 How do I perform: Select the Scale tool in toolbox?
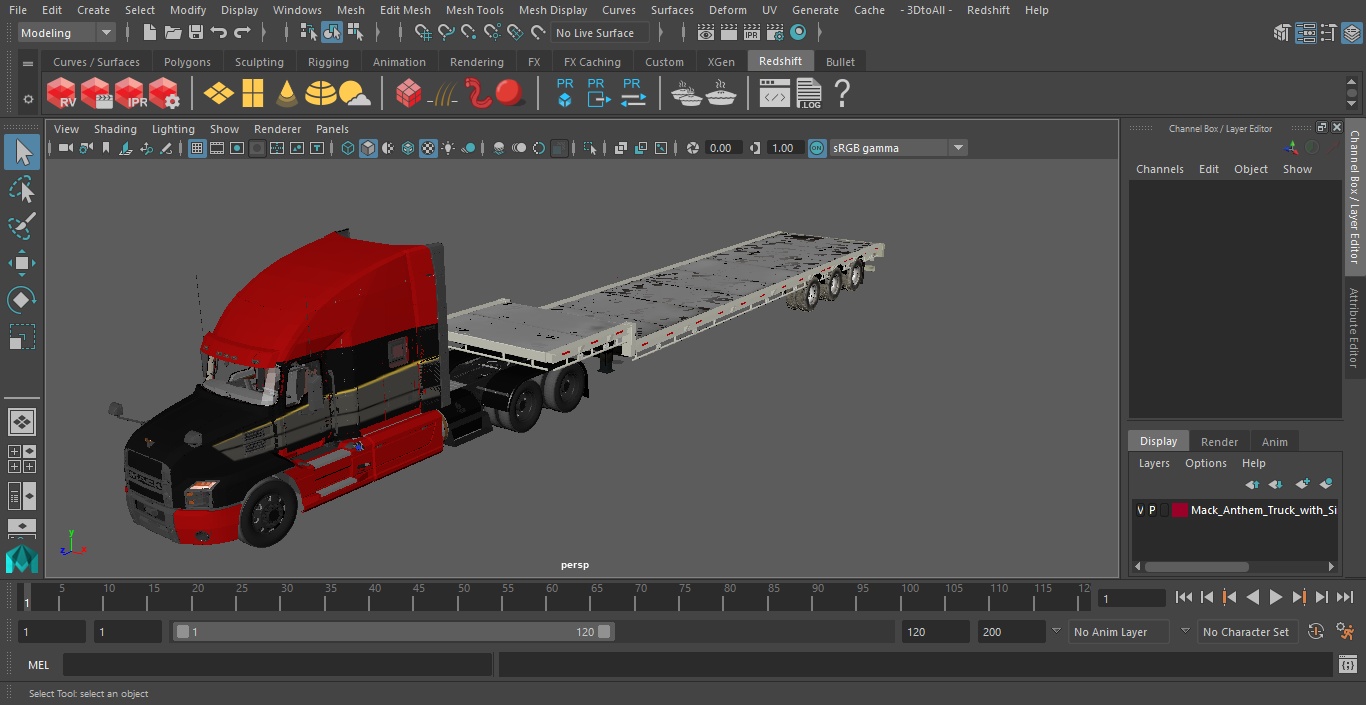coord(22,337)
